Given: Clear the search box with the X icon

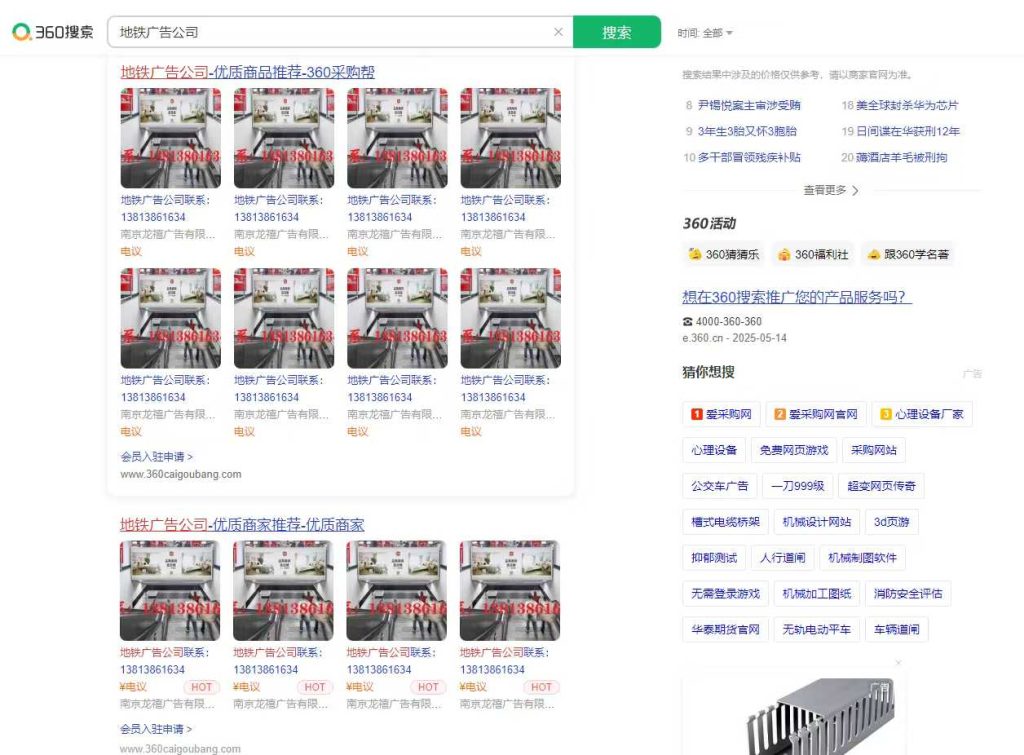Looking at the screenshot, I should pos(558,31).
